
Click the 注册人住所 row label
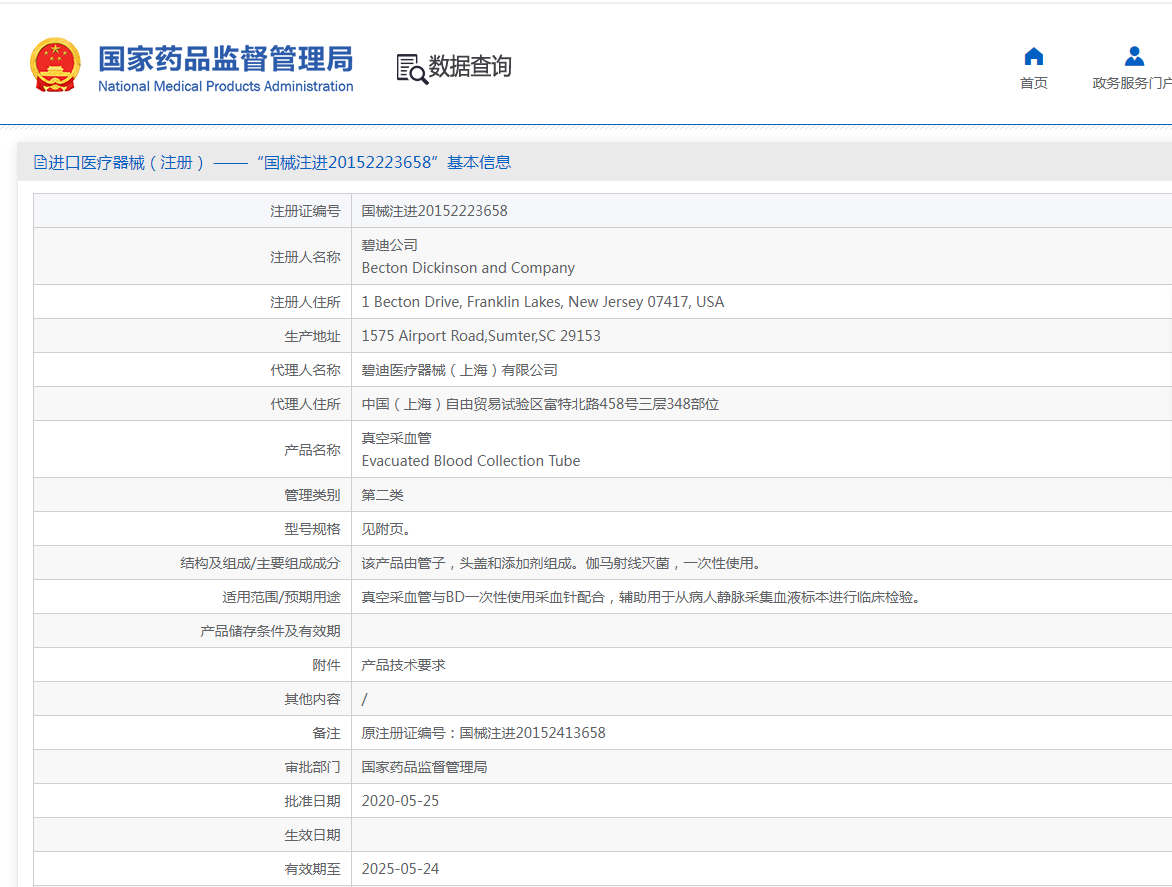click(305, 302)
